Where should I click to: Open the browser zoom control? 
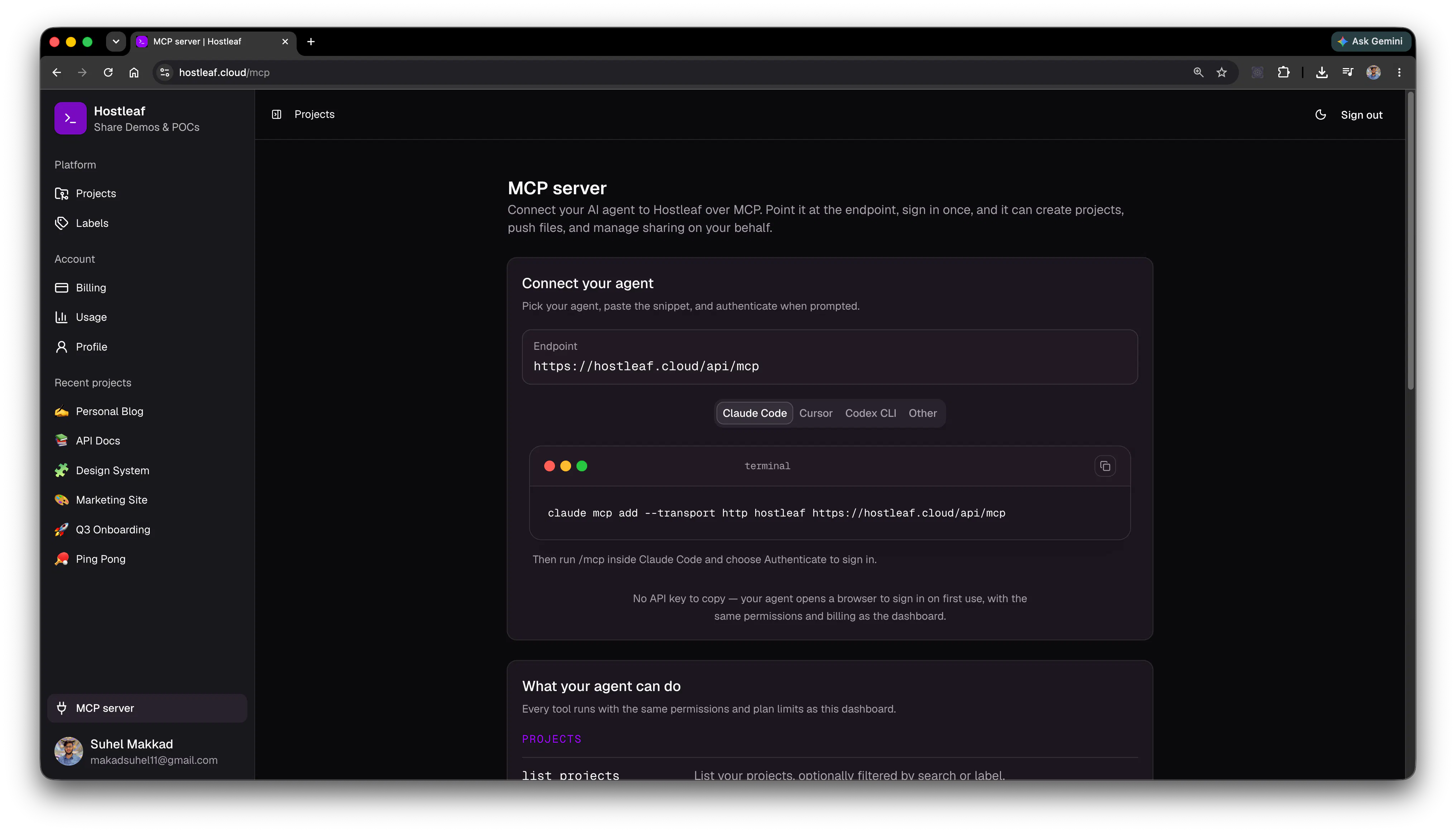(x=1198, y=73)
